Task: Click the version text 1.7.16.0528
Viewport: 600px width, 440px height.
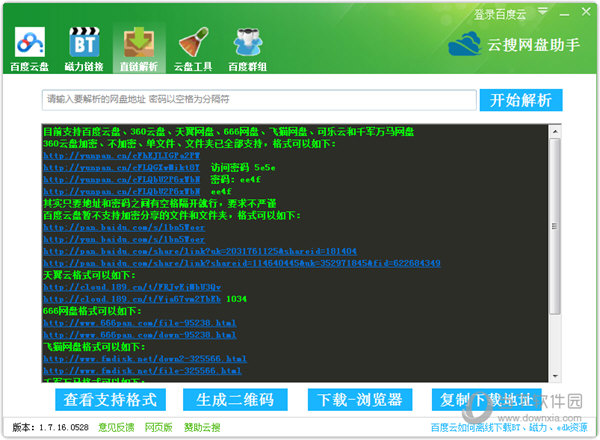Action: coord(64,427)
